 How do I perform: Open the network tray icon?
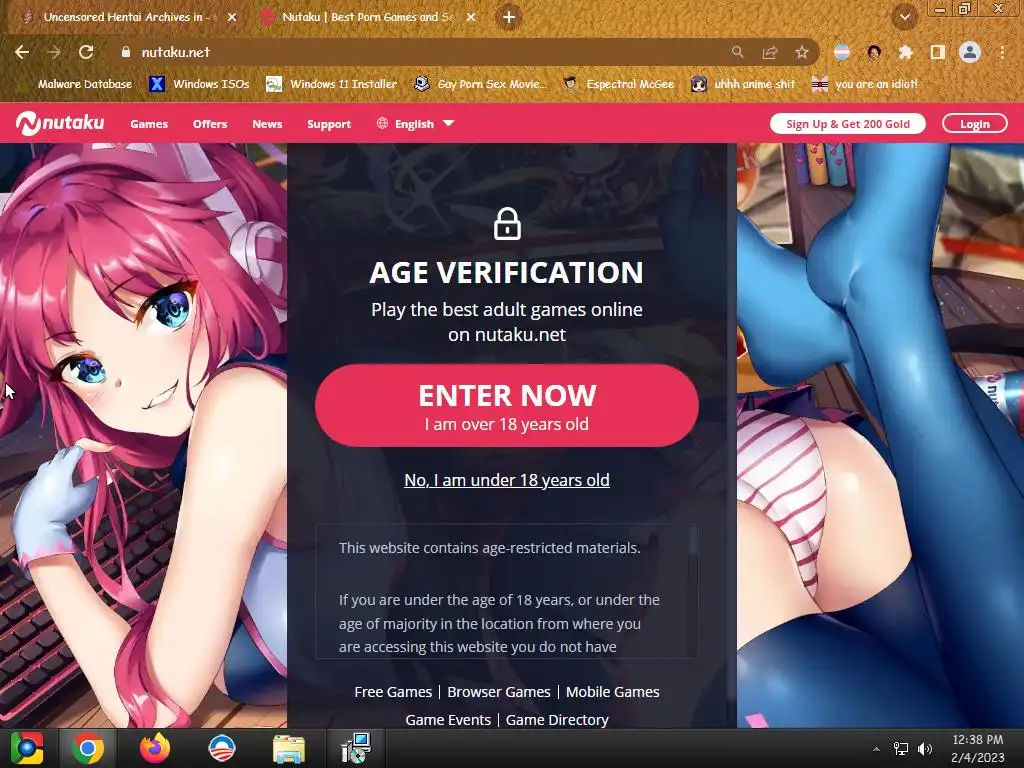[901, 749]
